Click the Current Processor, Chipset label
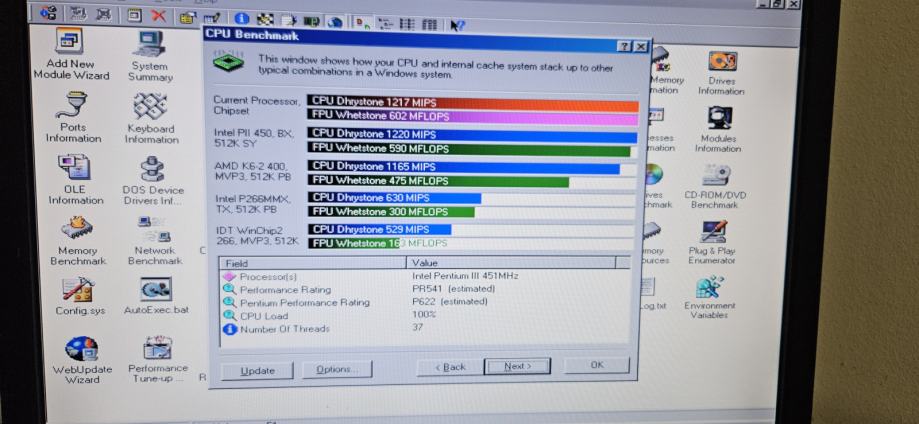 (x=257, y=106)
